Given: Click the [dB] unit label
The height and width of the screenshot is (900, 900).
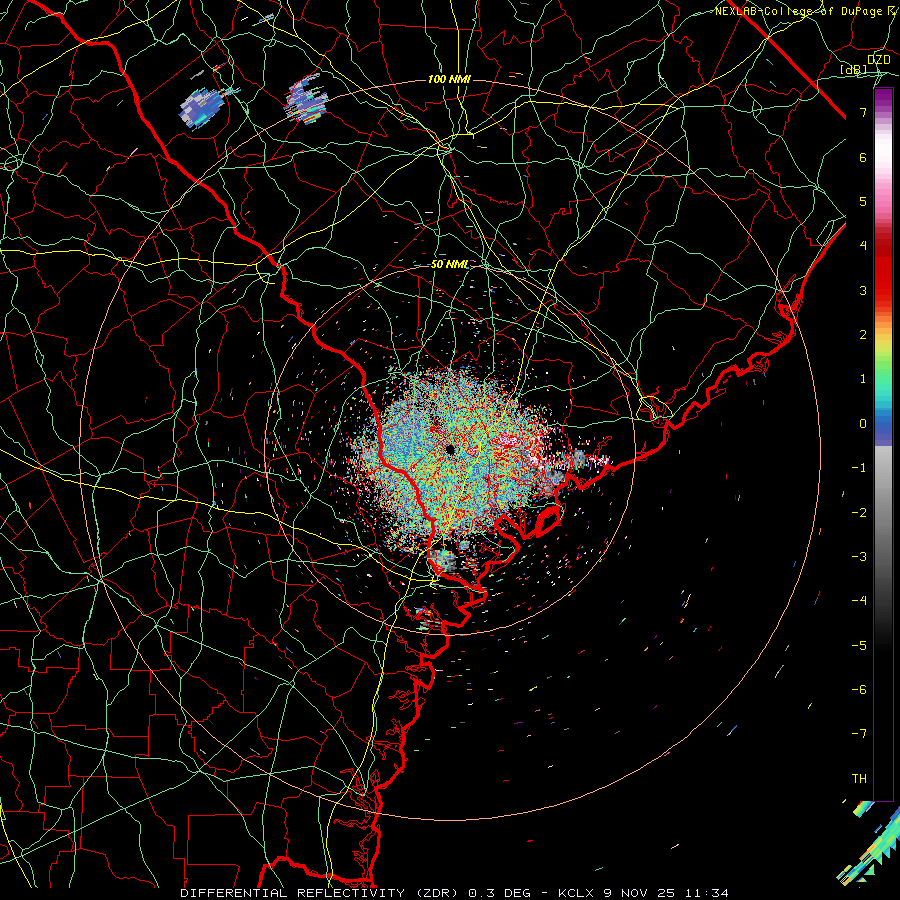Looking at the screenshot, I should point(854,69).
